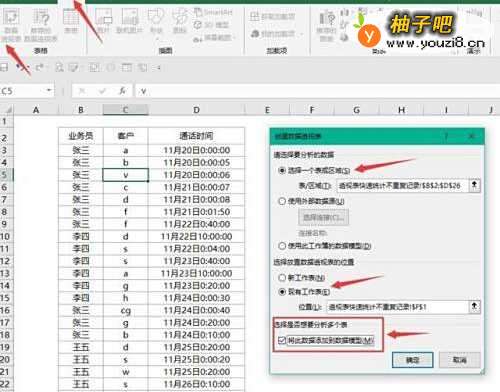Click the formula bar showing 'v'
Screen dimensions: 500x392
pos(317,91)
